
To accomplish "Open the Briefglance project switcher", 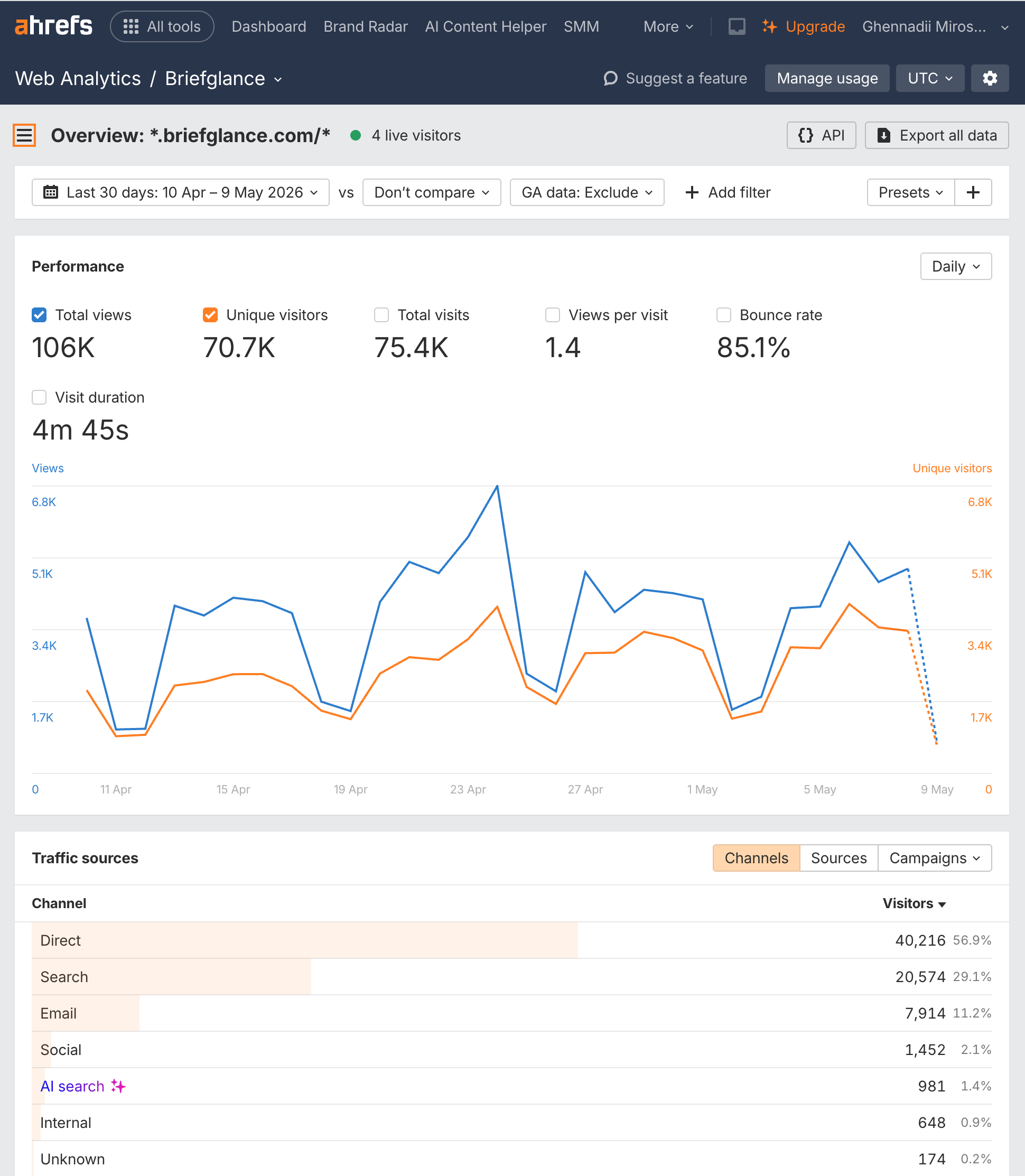I will (223, 78).
